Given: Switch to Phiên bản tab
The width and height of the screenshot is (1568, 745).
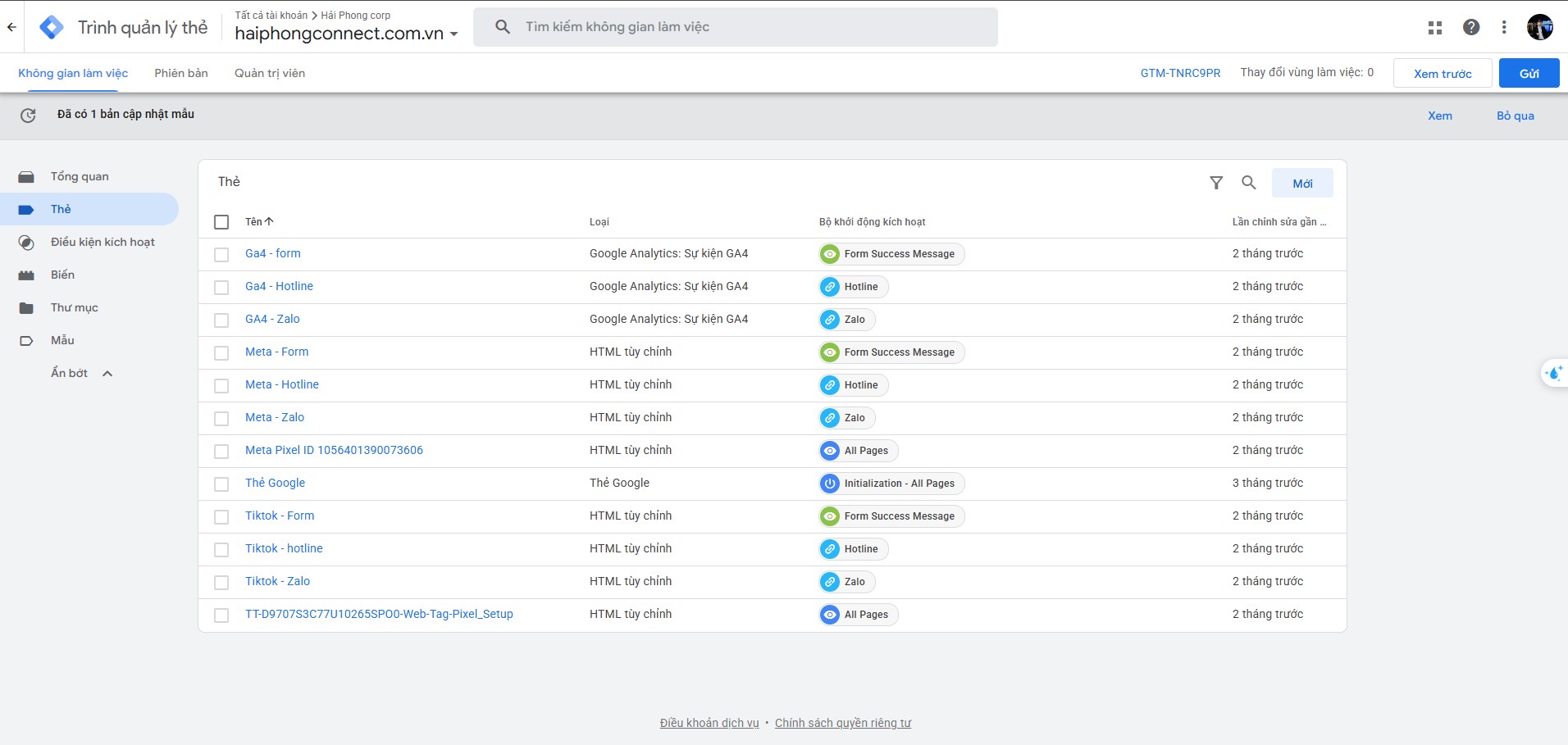Looking at the screenshot, I should 181,73.
